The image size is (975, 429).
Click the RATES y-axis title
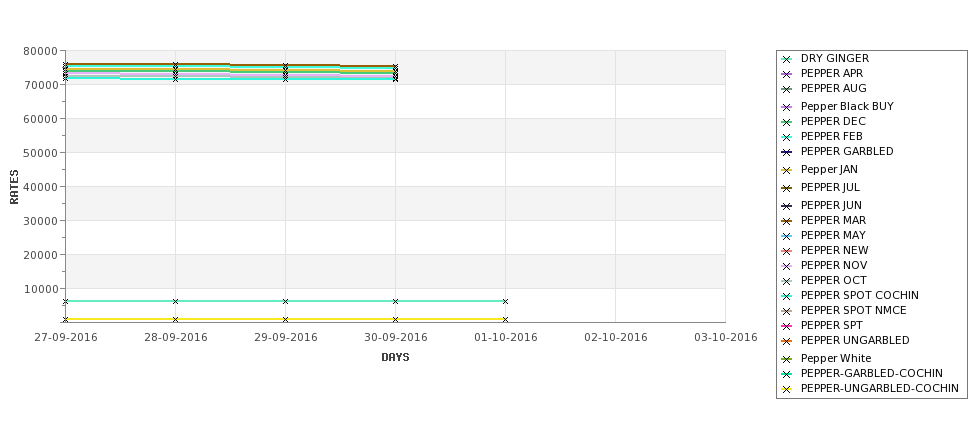14,187
